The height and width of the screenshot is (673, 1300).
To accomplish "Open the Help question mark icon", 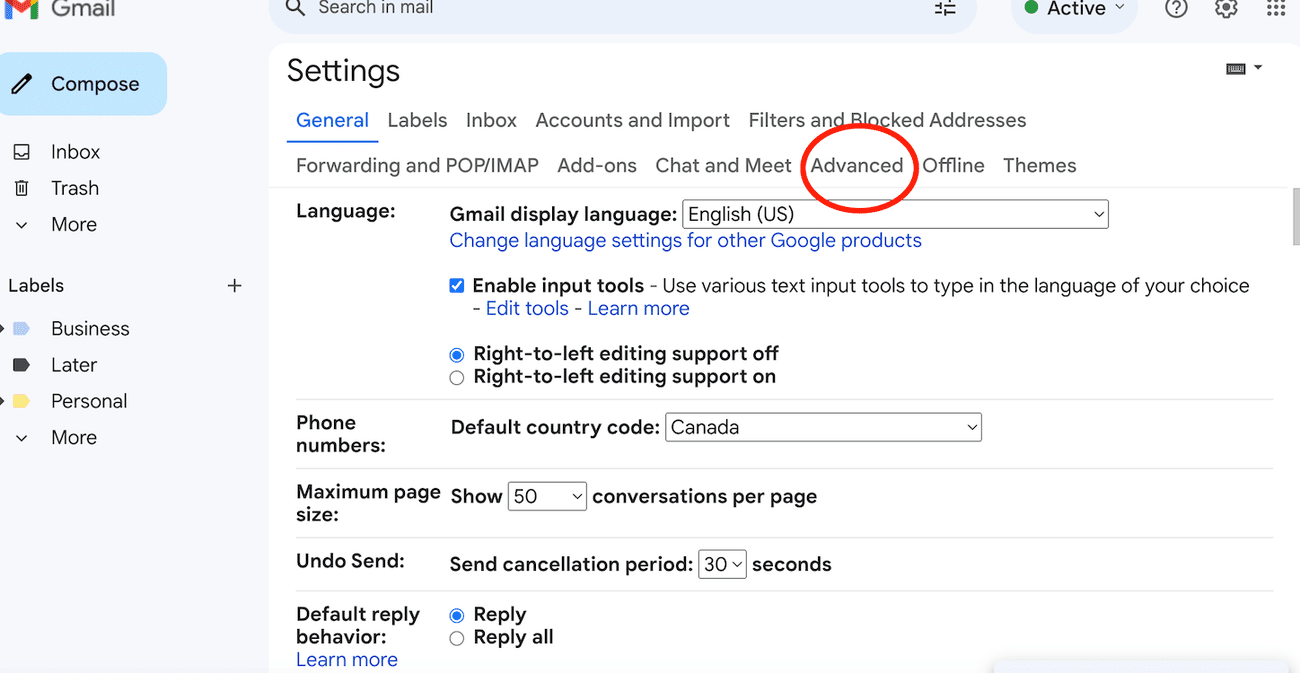I will [x=1175, y=9].
